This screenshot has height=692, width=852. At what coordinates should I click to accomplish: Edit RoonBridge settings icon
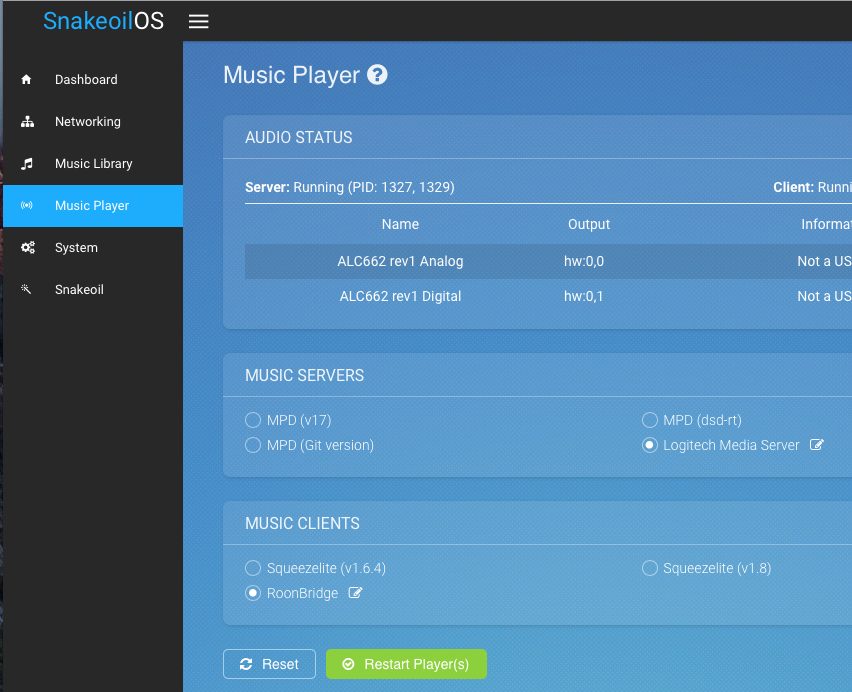pyautogui.click(x=355, y=593)
